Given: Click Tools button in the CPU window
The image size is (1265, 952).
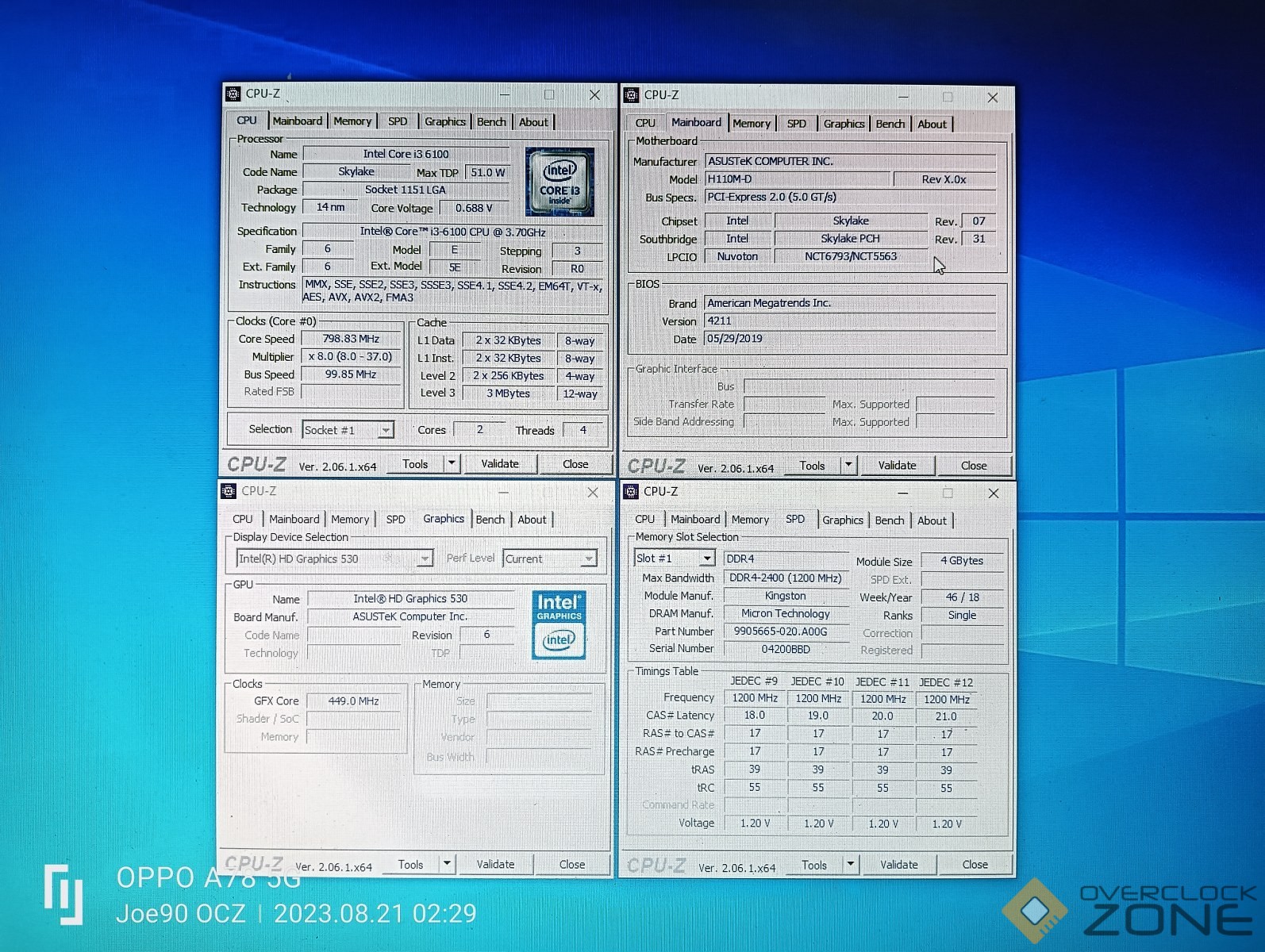Looking at the screenshot, I should (x=415, y=464).
